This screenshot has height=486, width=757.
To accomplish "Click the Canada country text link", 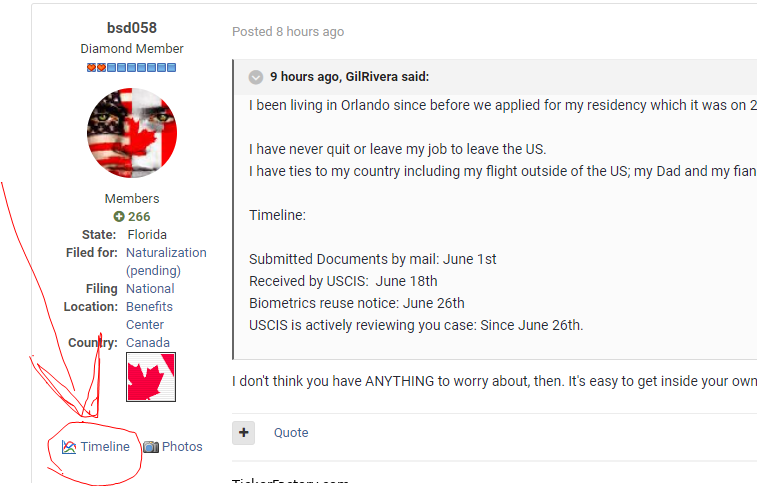I will pyautogui.click(x=148, y=343).
